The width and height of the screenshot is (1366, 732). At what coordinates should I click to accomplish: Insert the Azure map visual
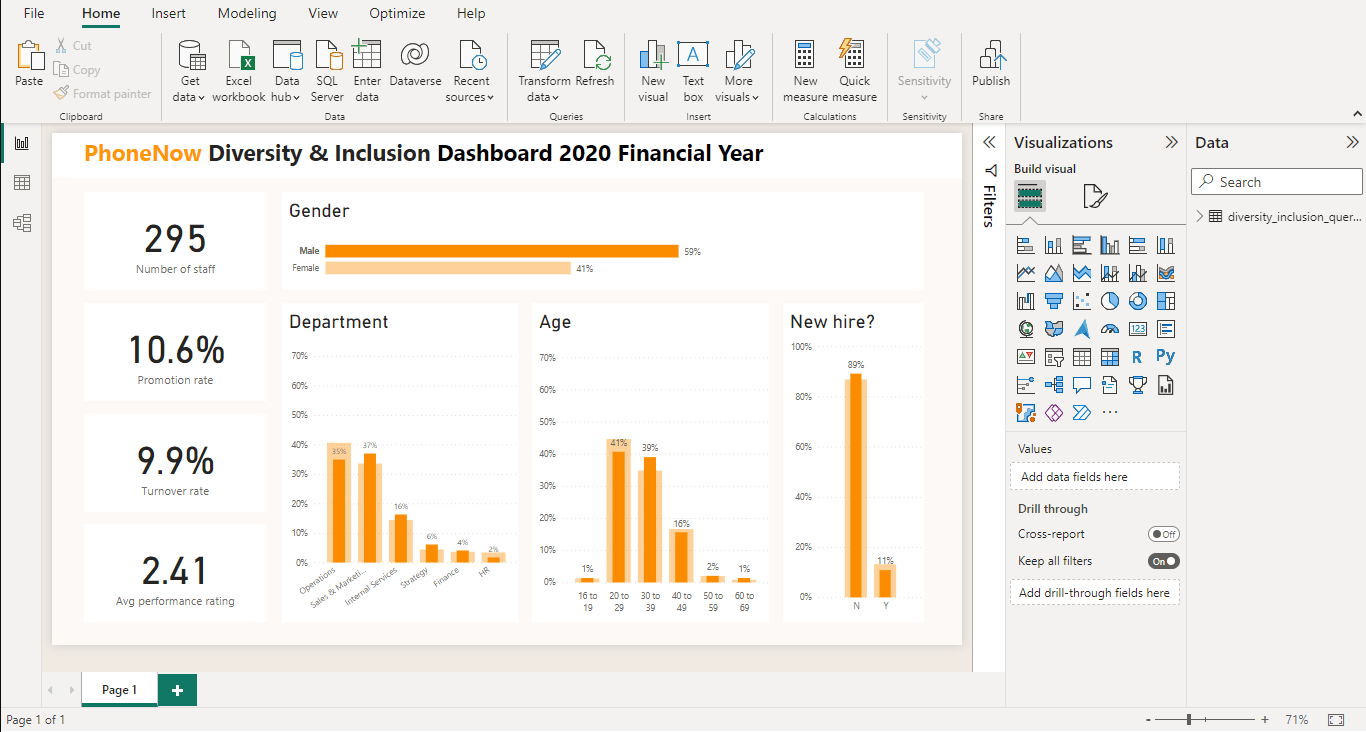pos(1081,329)
